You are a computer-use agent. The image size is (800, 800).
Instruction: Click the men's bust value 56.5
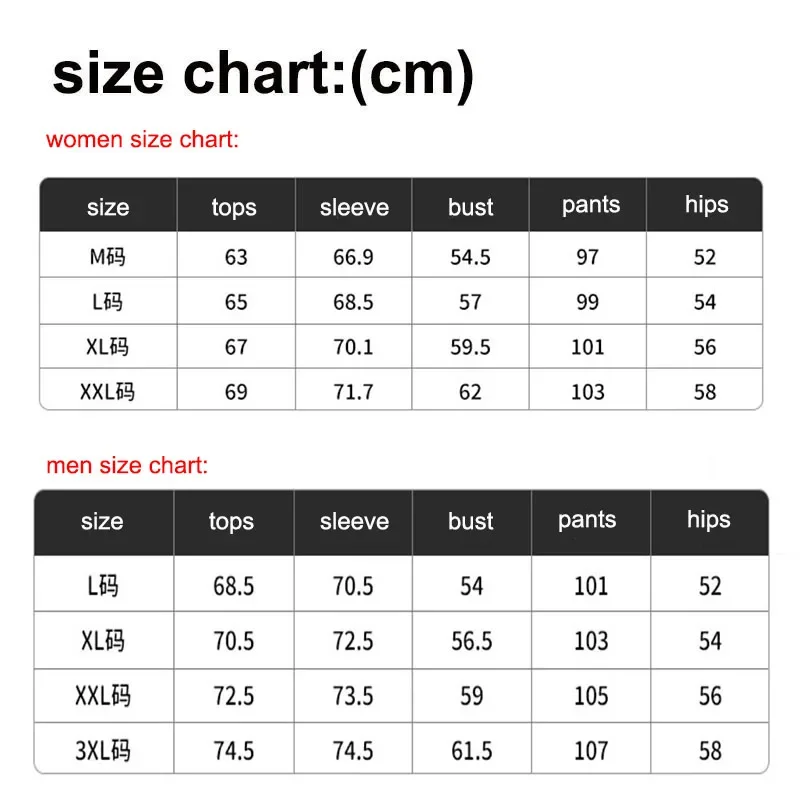(x=471, y=641)
